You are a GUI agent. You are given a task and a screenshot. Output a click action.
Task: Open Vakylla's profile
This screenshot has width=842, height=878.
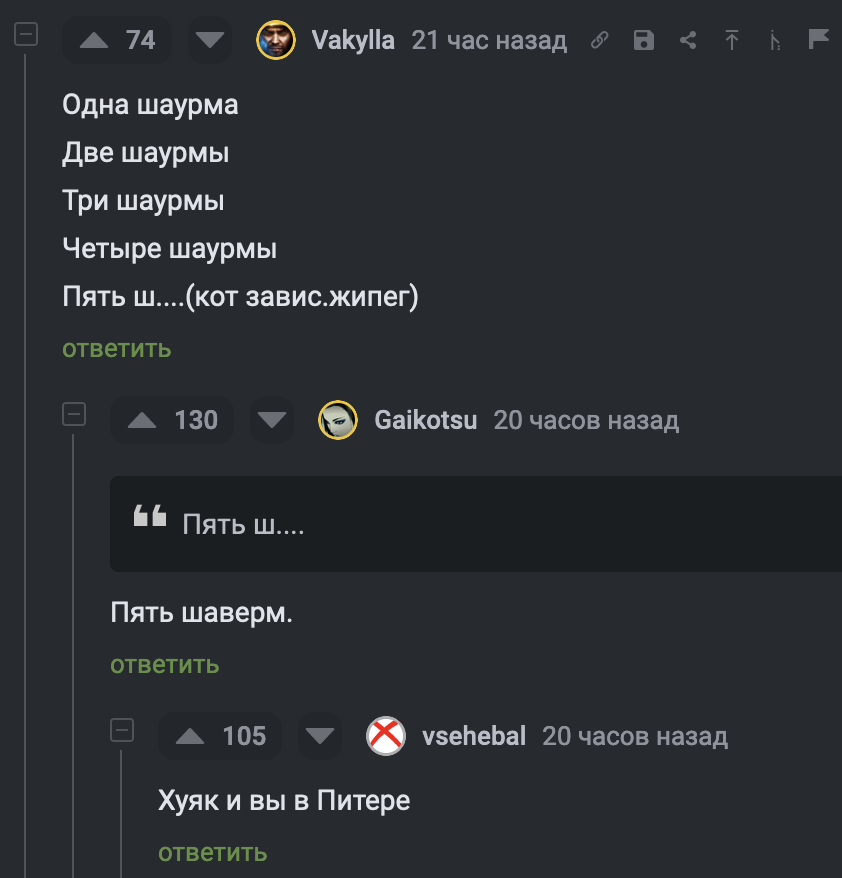point(352,40)
